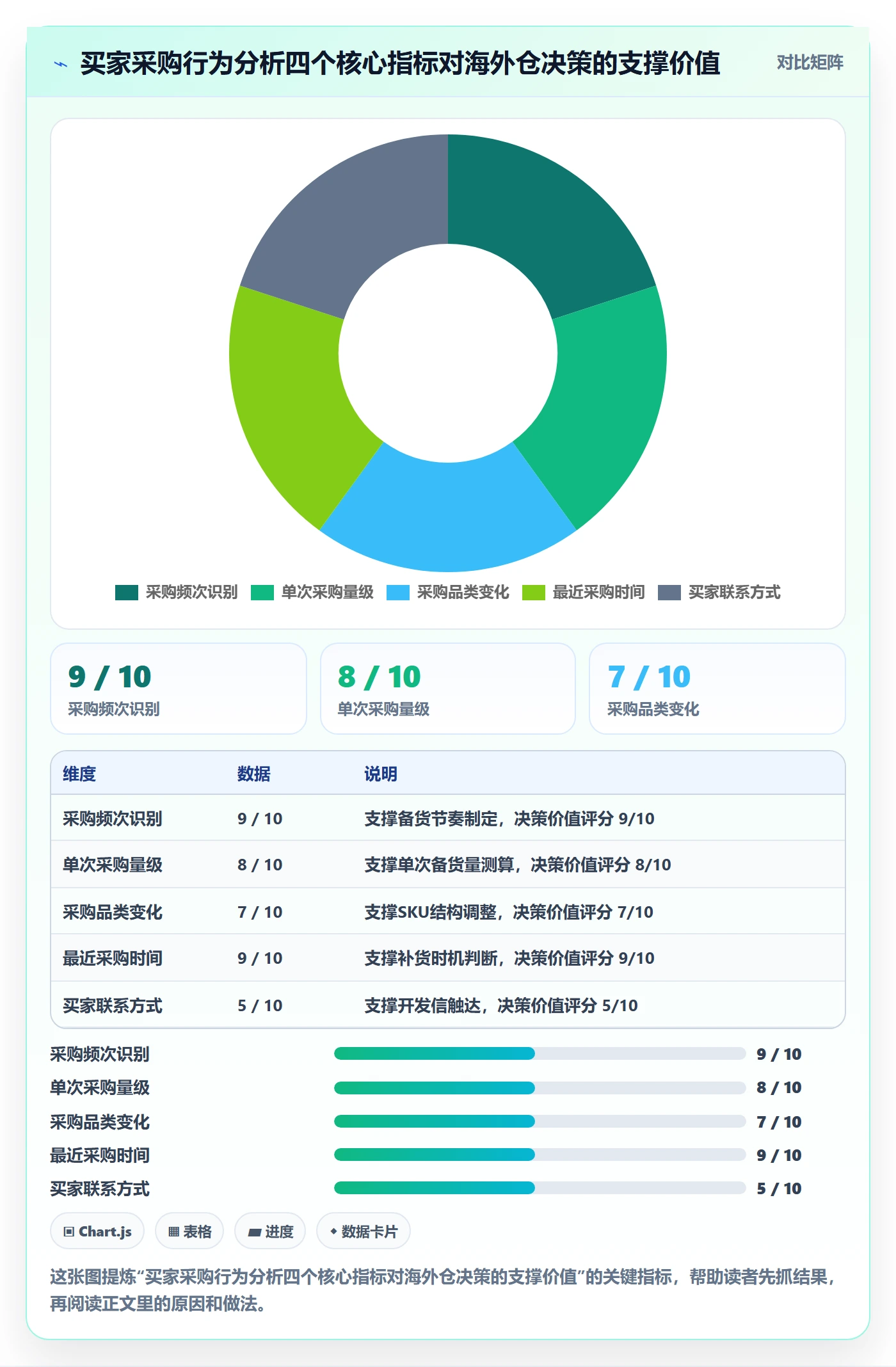The width and height of the screenshot is (896, 1367).
Task: Click the 说明 column header
Action: [x=381, y=774]
